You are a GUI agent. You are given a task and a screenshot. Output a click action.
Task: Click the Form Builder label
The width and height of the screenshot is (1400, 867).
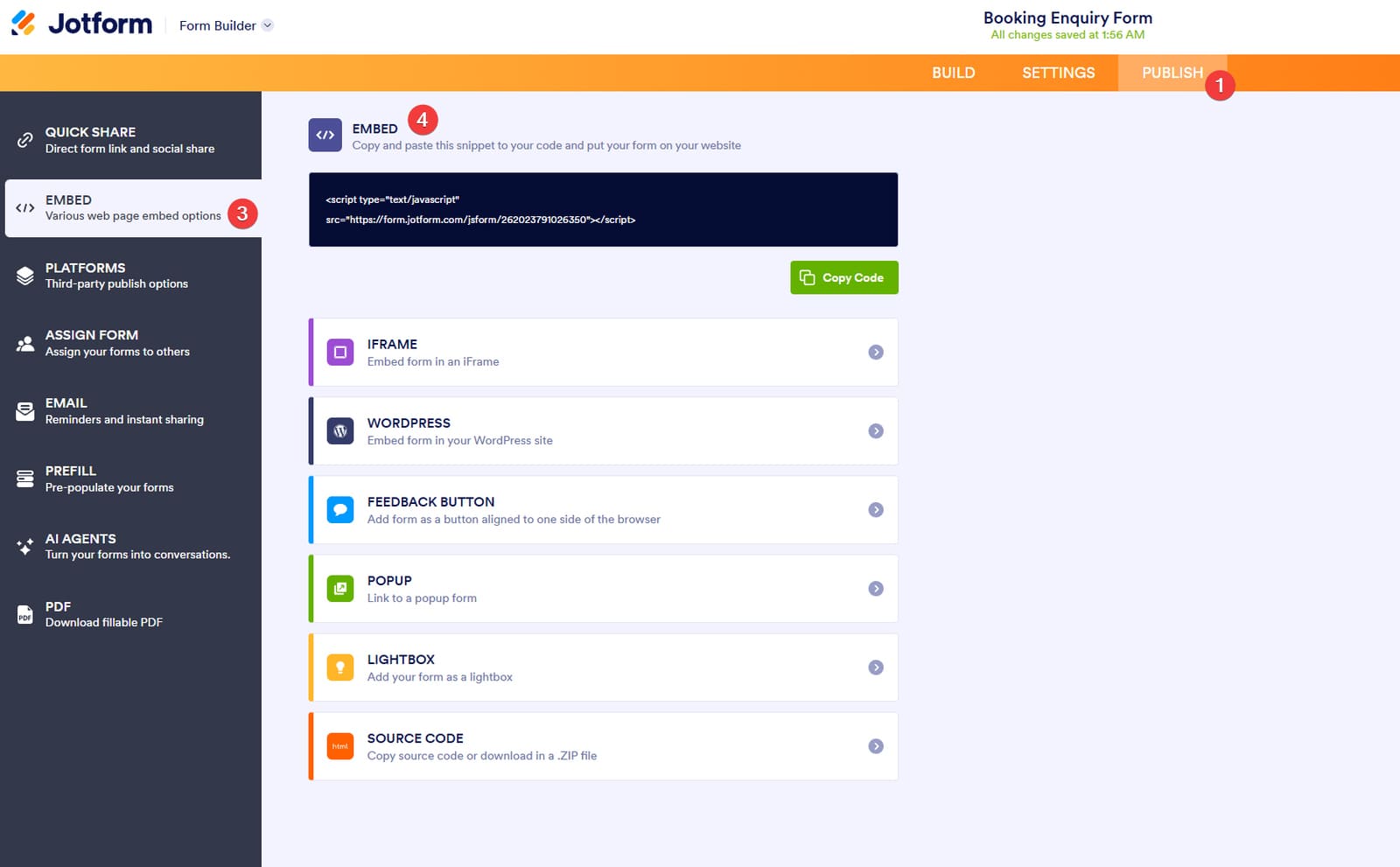[x=217, y=25]
